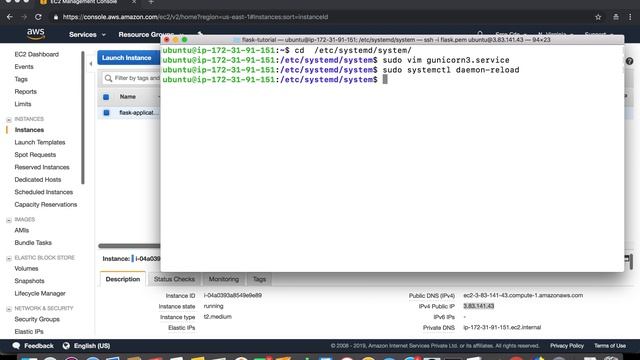The image size is (640, 360).
Task: Collapse the IMAGES sidebar section
Action: point(9,220)
